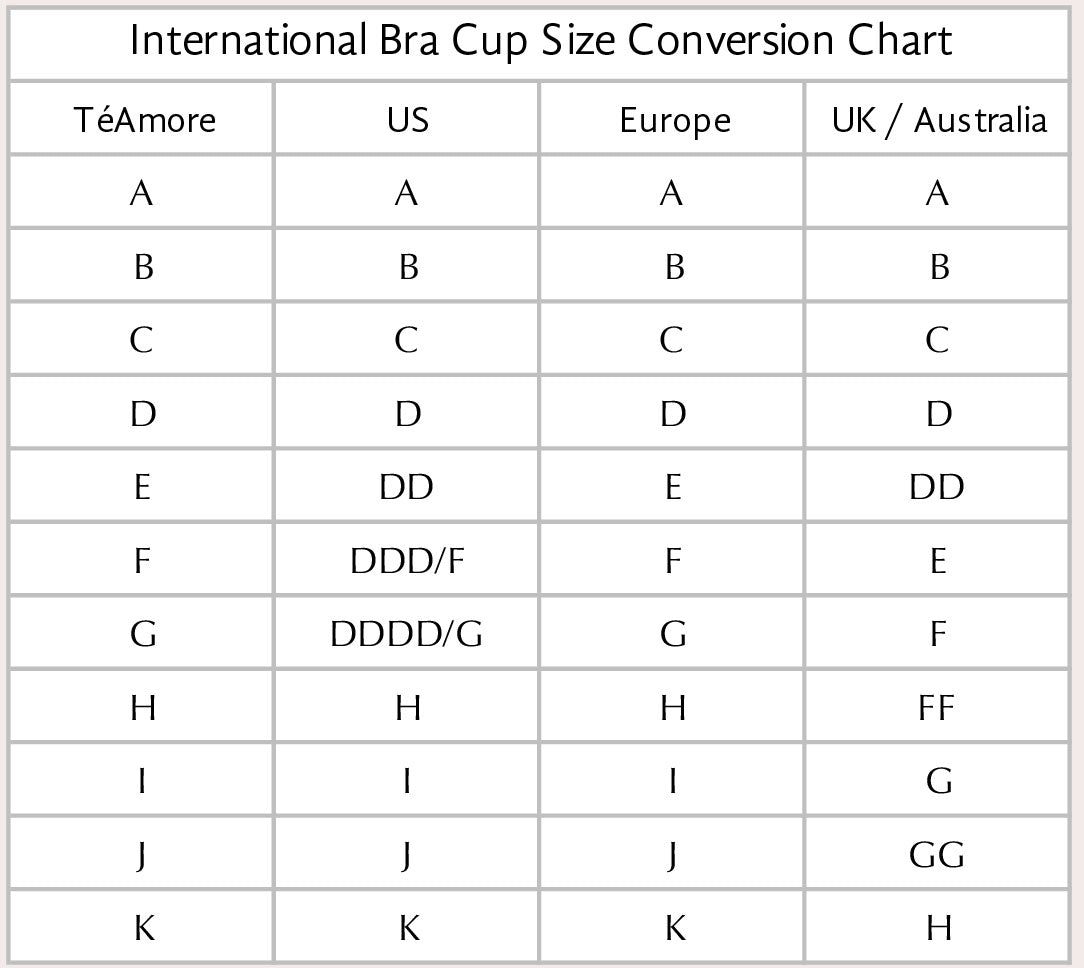The width and height of the screenshot is (1084, 968).
Task: Select the DD cell in the US column
Action: (x=407, y=487)
